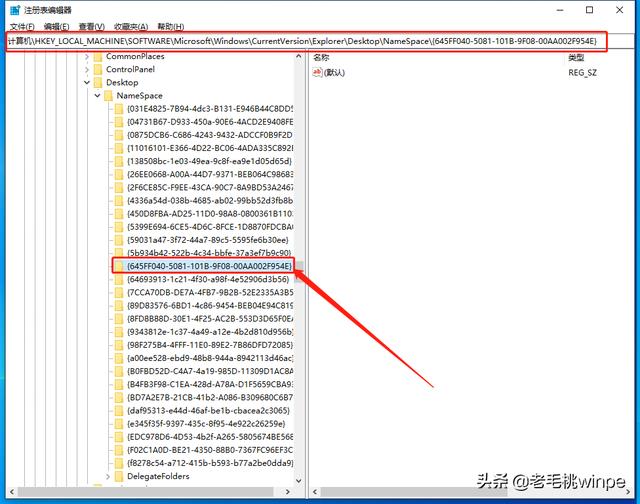Image resolution: width=640 pixels, height=504 pixels.
Task: Click folder icon of {4336a54d-038b key
Action: pos(119,201)
